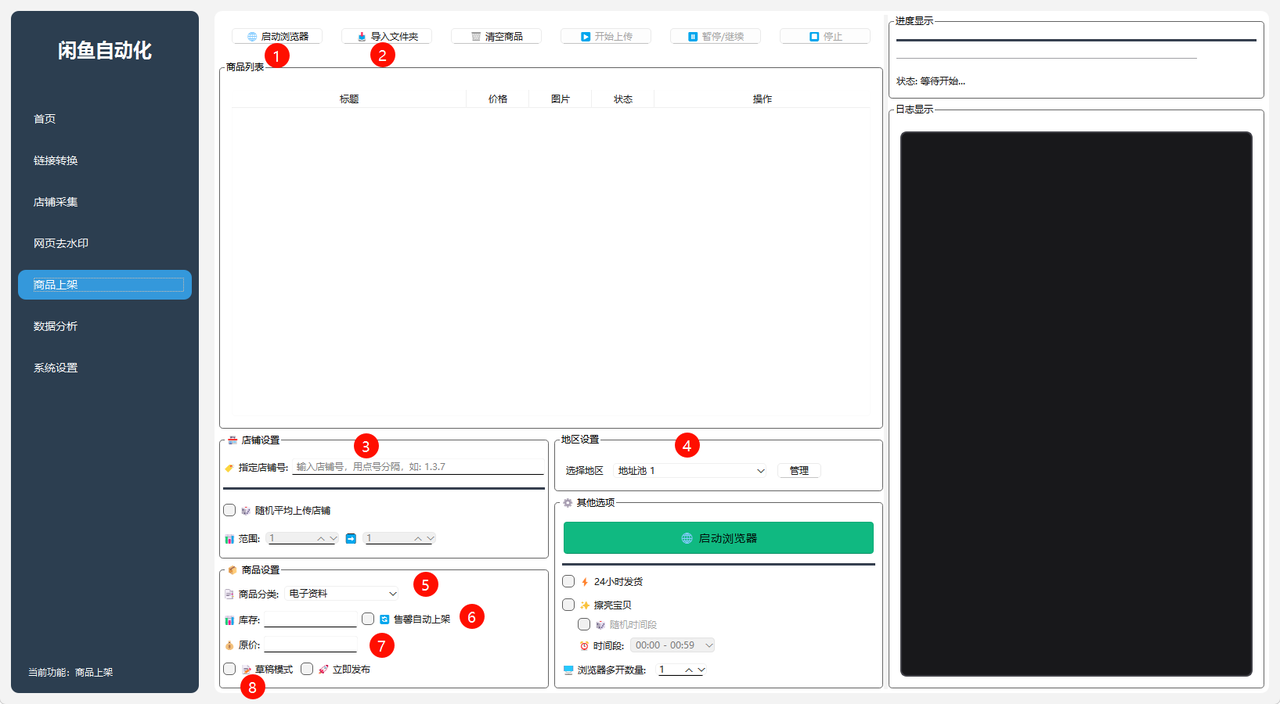Click the 图片 column header
Screen dimensions: 1280x704
coord(560,99)
